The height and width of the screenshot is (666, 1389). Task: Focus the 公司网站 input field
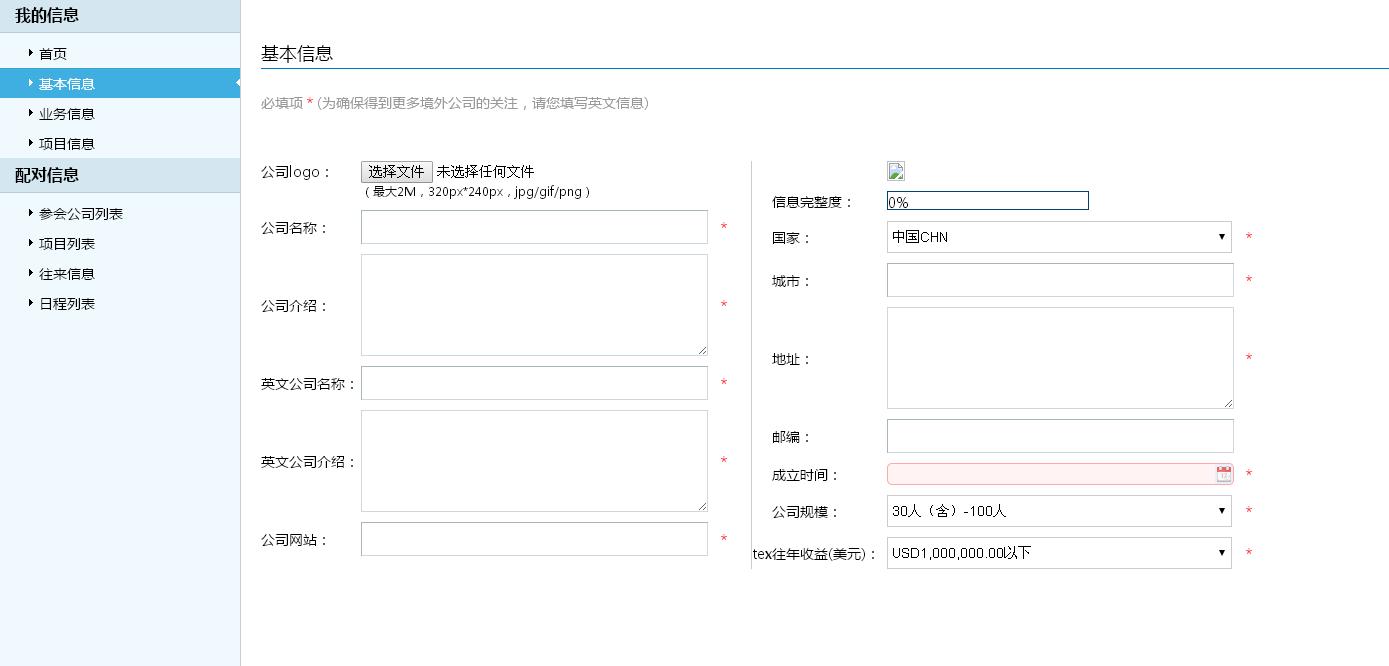pos(534,539)
